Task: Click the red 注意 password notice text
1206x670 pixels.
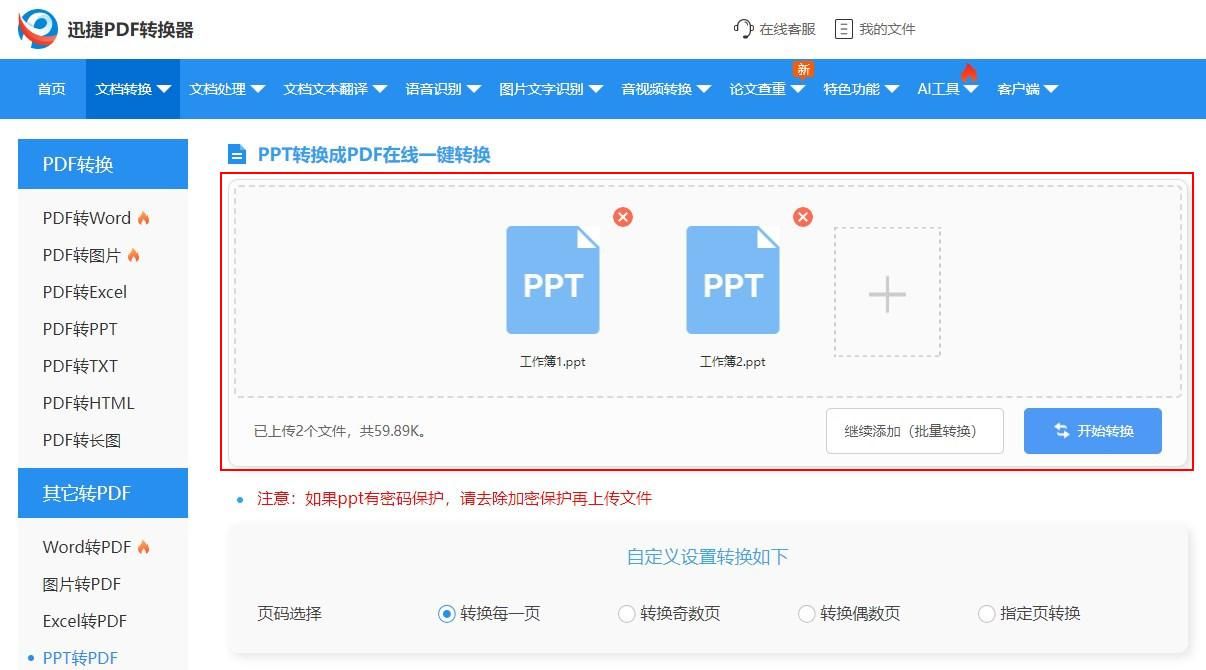Action: (x=455, y=498)
